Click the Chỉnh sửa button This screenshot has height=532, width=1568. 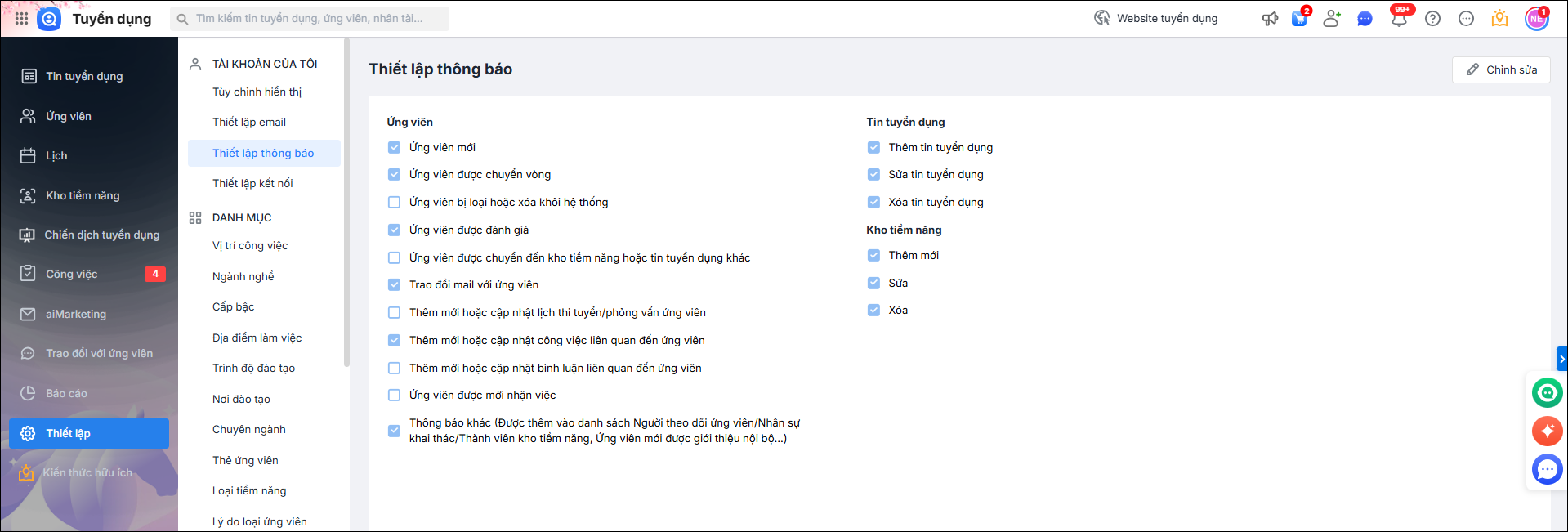click(1501, 69)
